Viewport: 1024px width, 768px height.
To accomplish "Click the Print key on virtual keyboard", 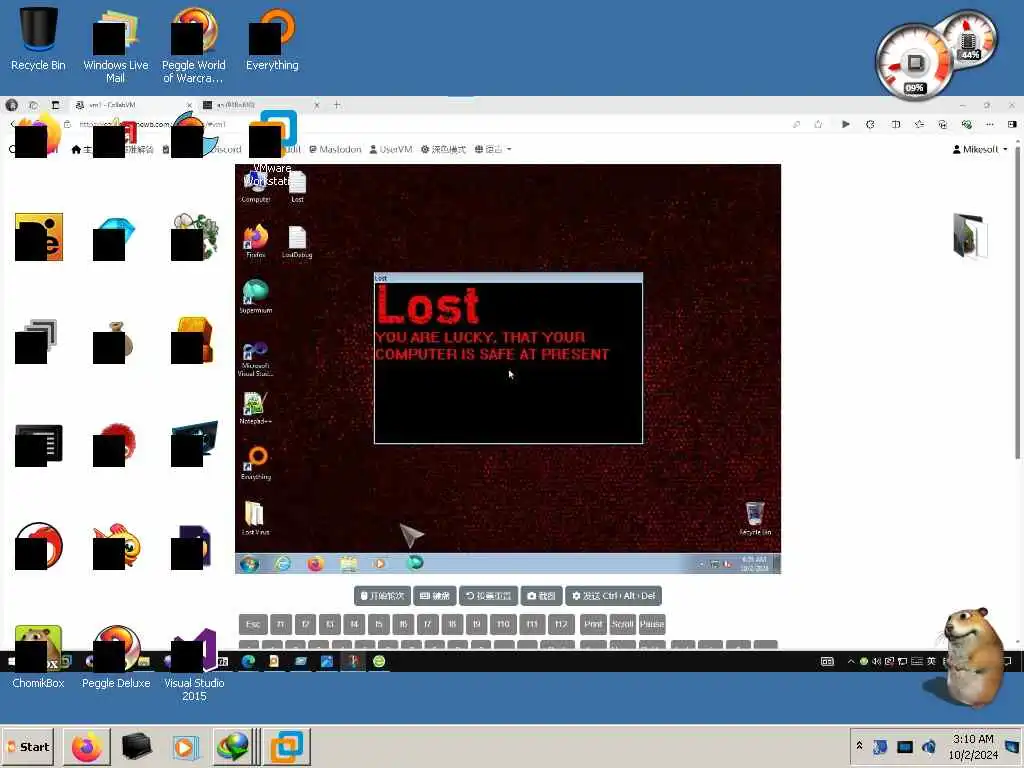I will (593, 624).
